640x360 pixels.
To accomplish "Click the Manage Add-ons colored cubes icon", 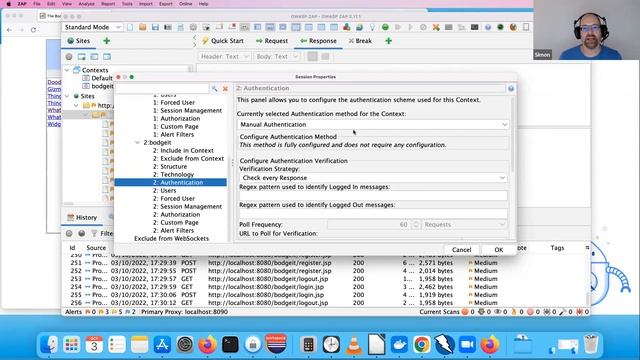I will tap(347, 27).
